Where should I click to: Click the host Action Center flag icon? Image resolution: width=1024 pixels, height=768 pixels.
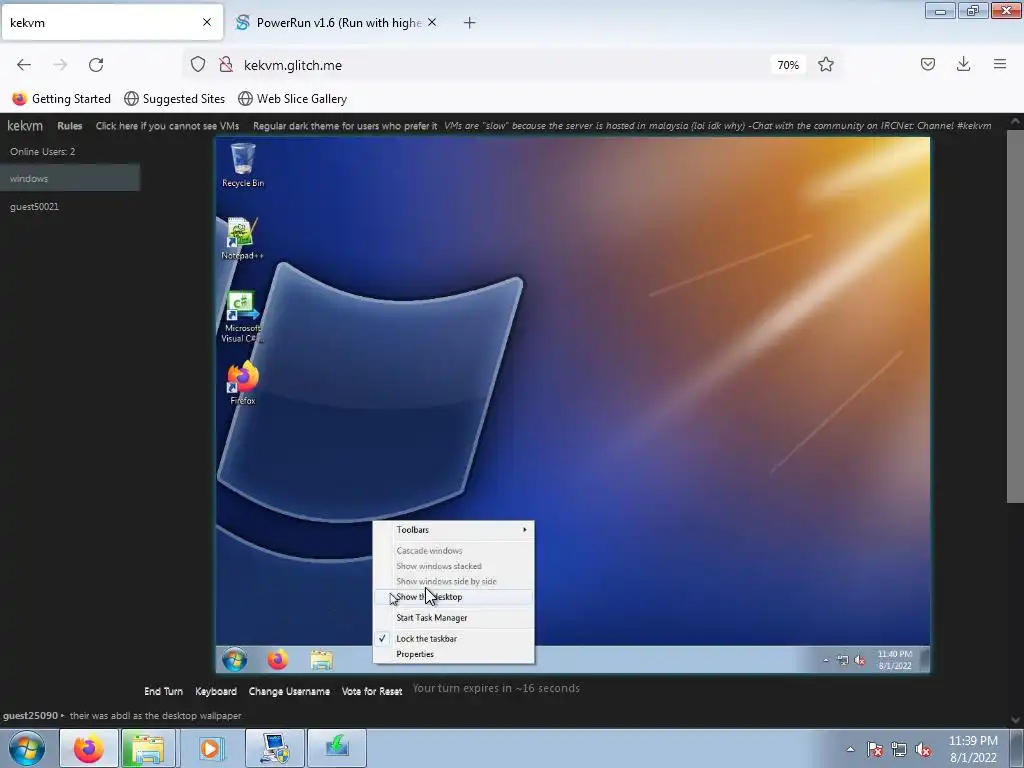(x=875, y=749)
